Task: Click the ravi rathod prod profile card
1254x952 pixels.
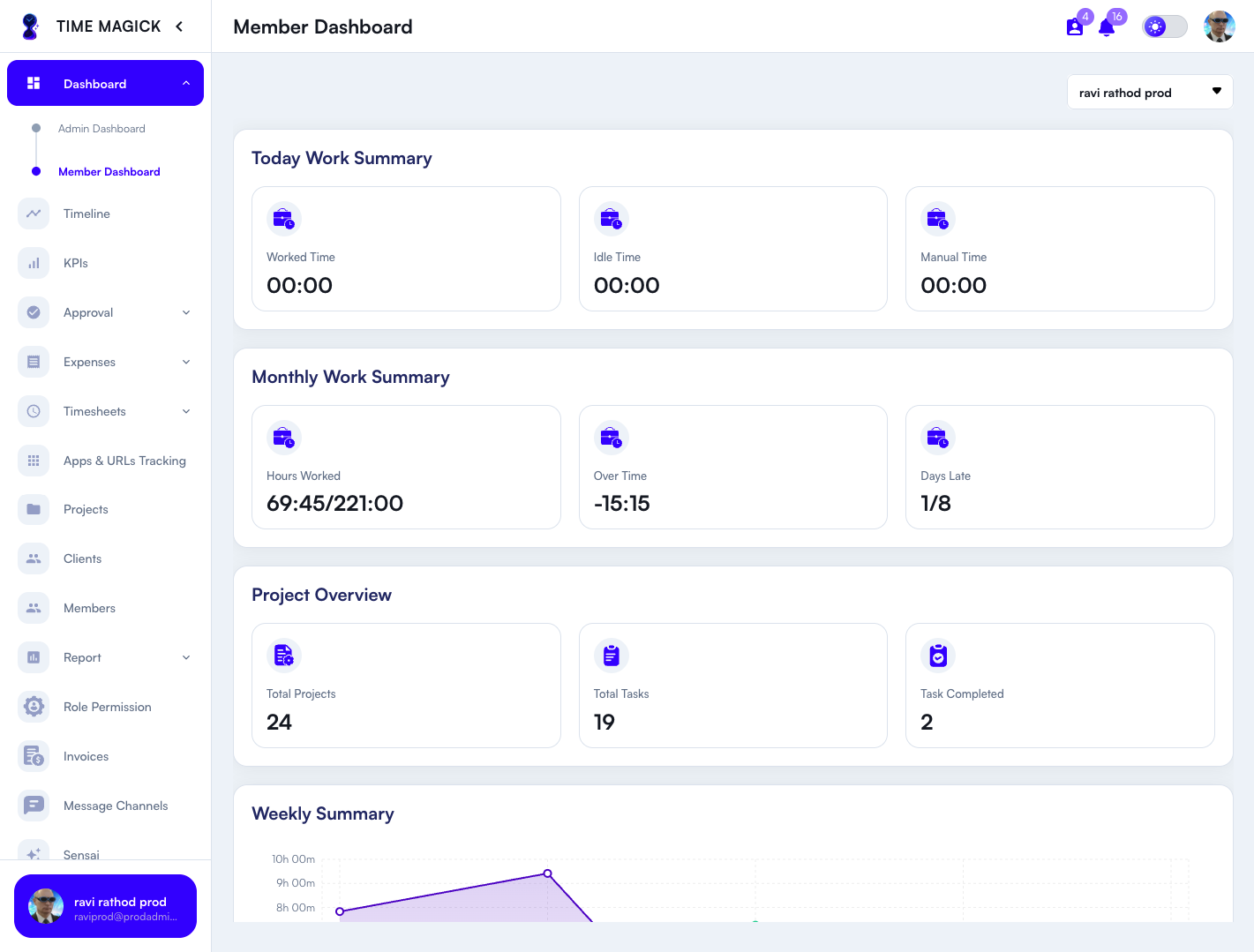Action: point(105,906)
